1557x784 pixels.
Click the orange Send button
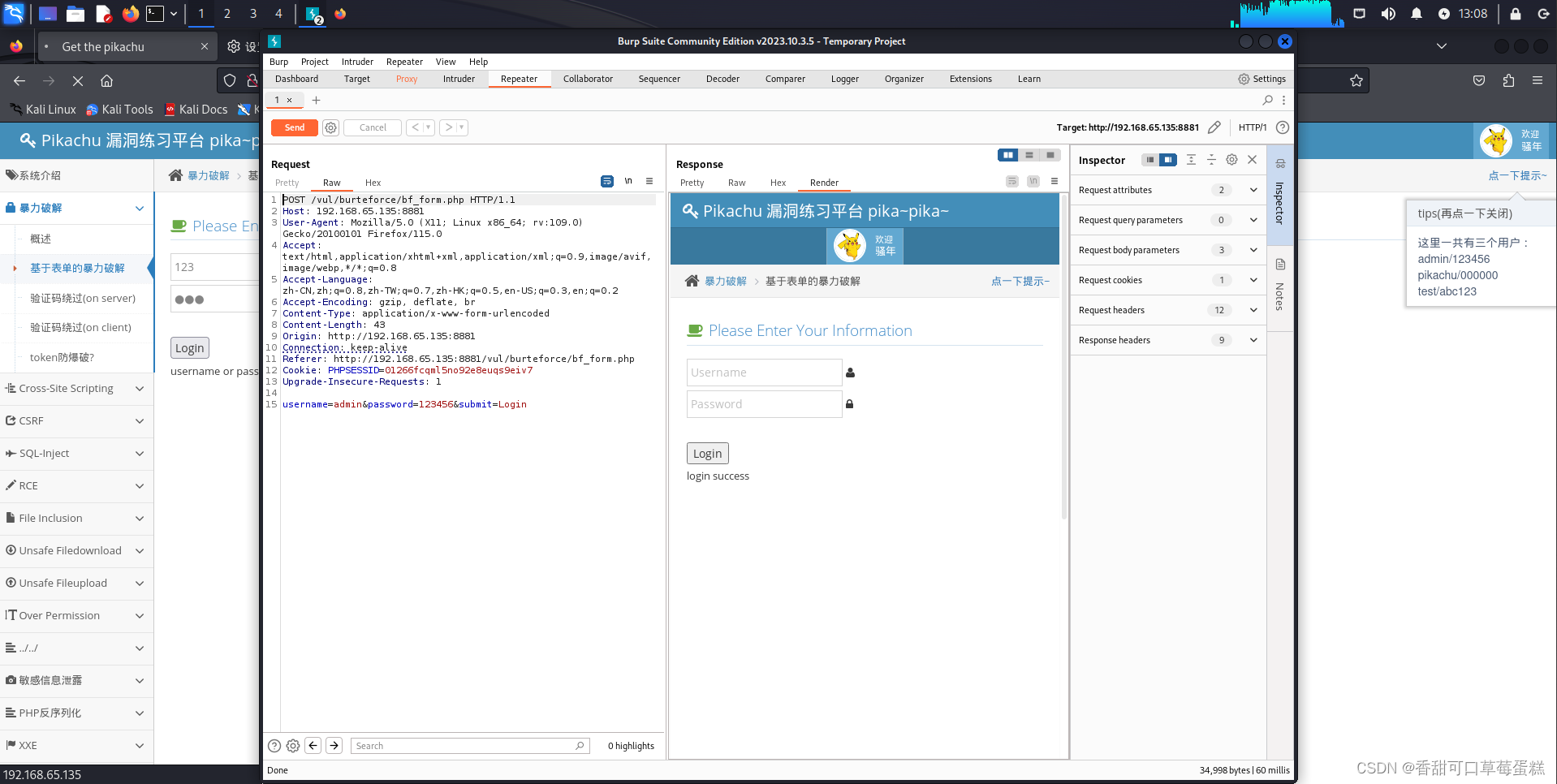point(295,127)
